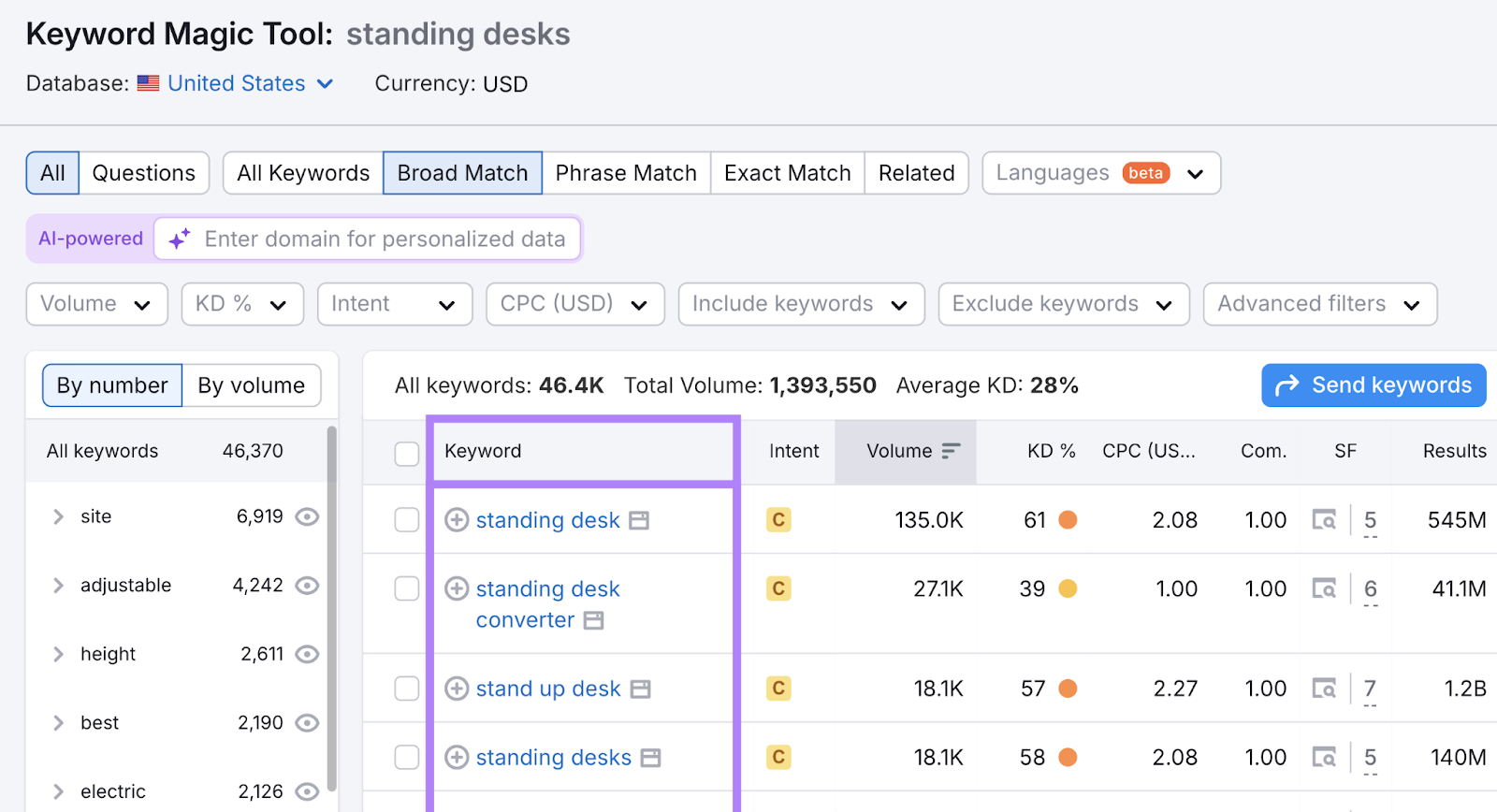Click the Volume column sort icon
This screenshot has width=1497, height=812.
pyautogui.click(x=951, y=451)
